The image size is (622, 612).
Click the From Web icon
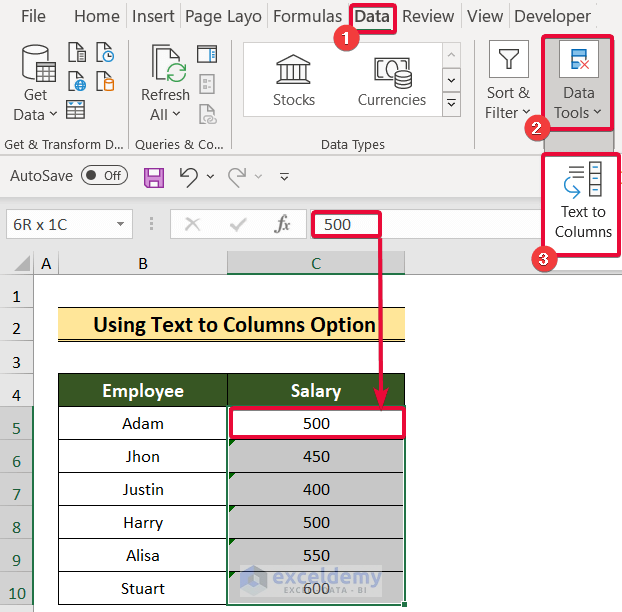click(x=76, y=81)
